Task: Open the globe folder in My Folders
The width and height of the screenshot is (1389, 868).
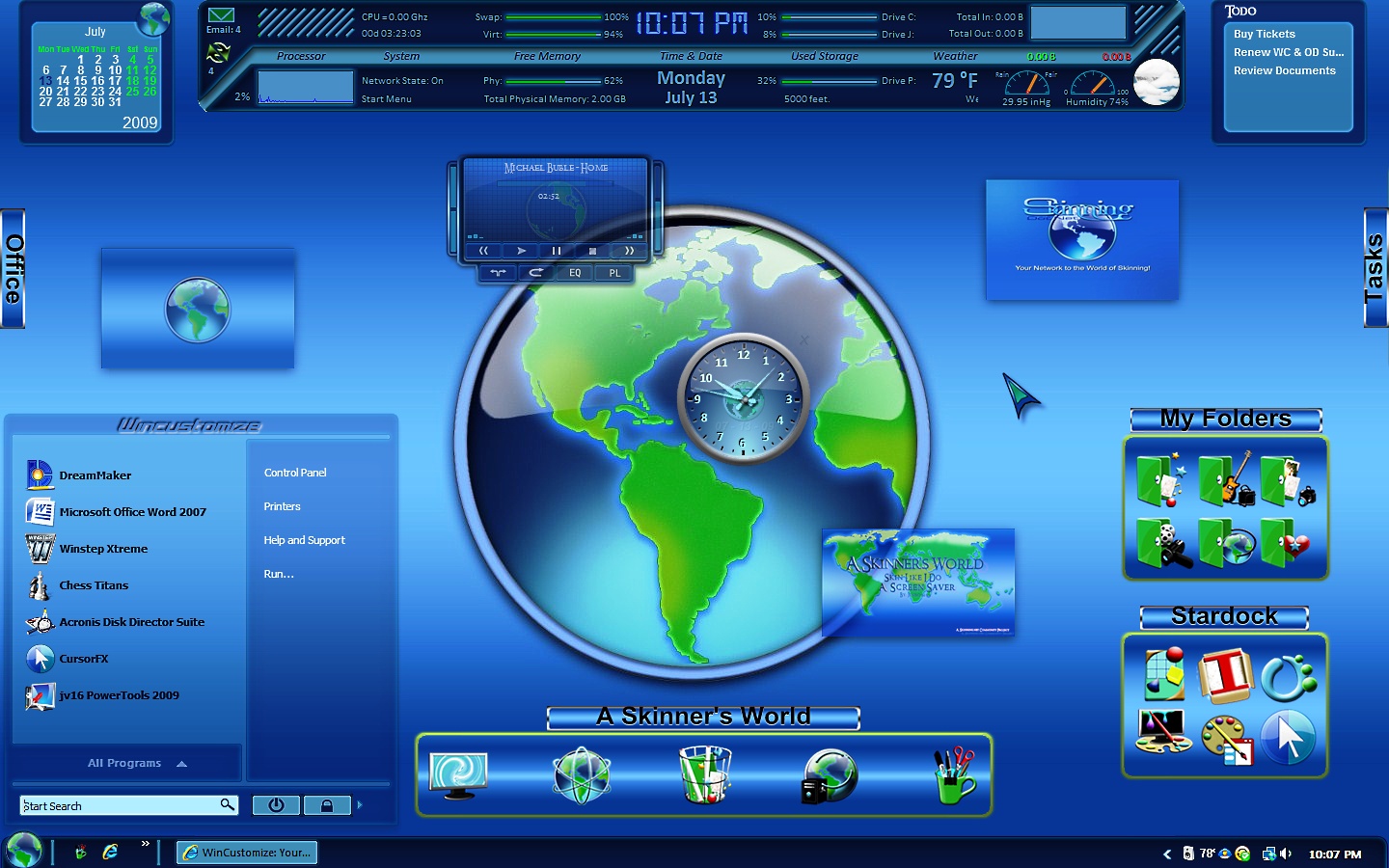Action: (1226, 542)
